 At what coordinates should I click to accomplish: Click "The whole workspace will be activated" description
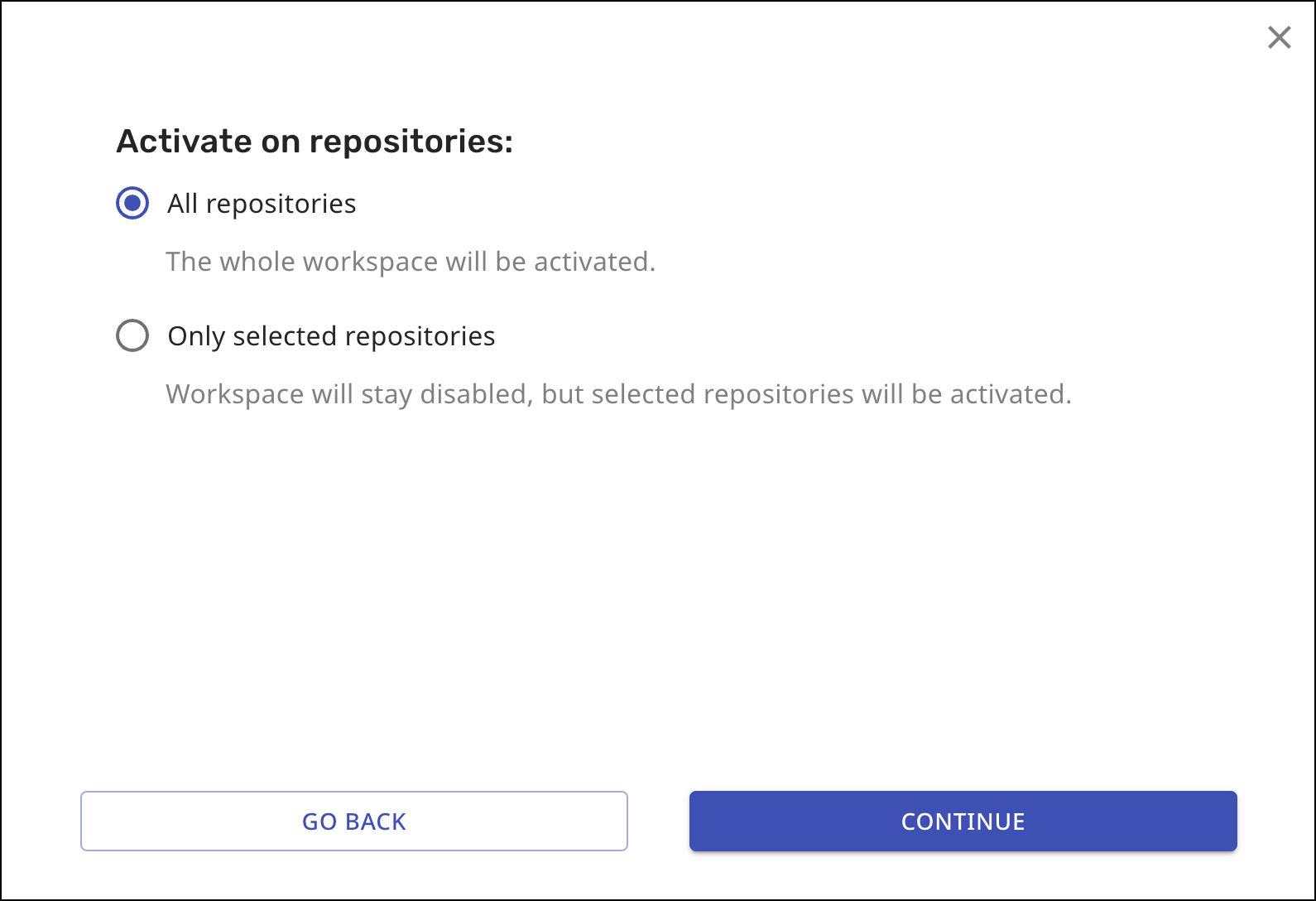tap(411, 262)
